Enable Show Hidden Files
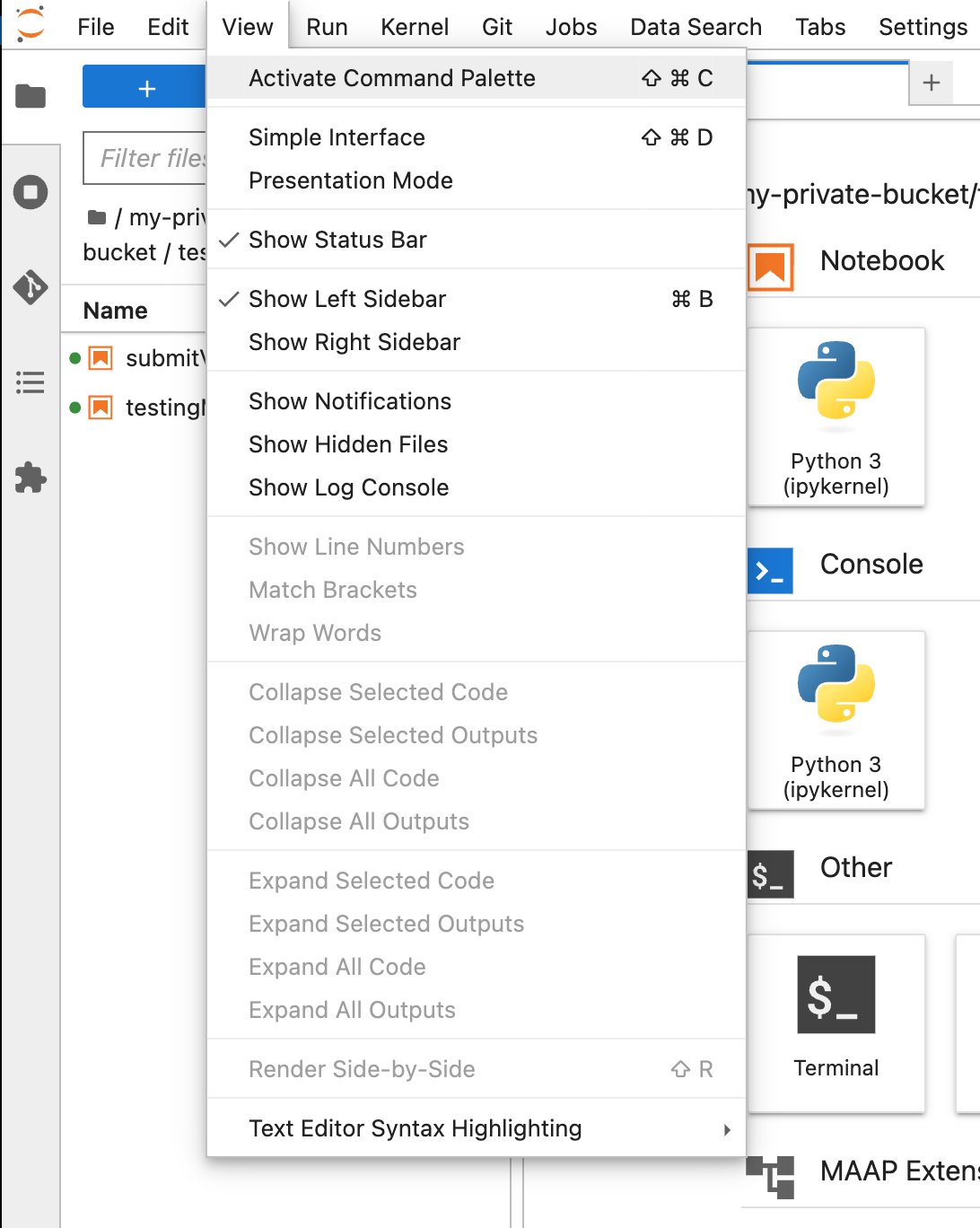 pos(477,444)
